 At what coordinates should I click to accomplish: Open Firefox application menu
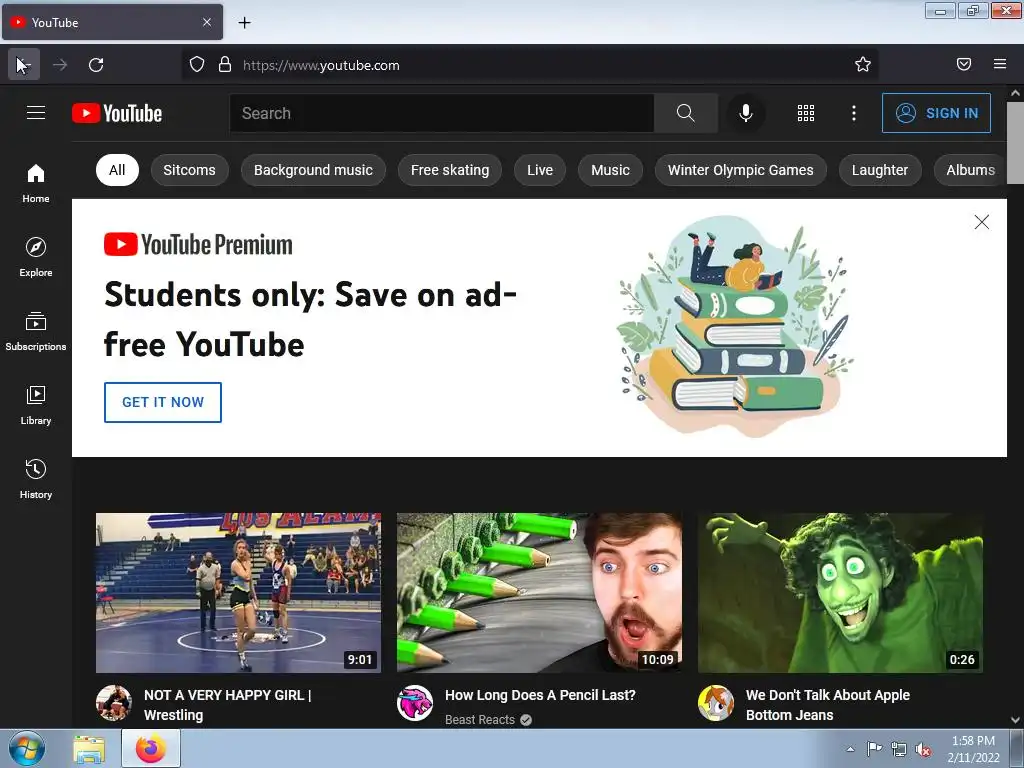tap(1000, 64)
